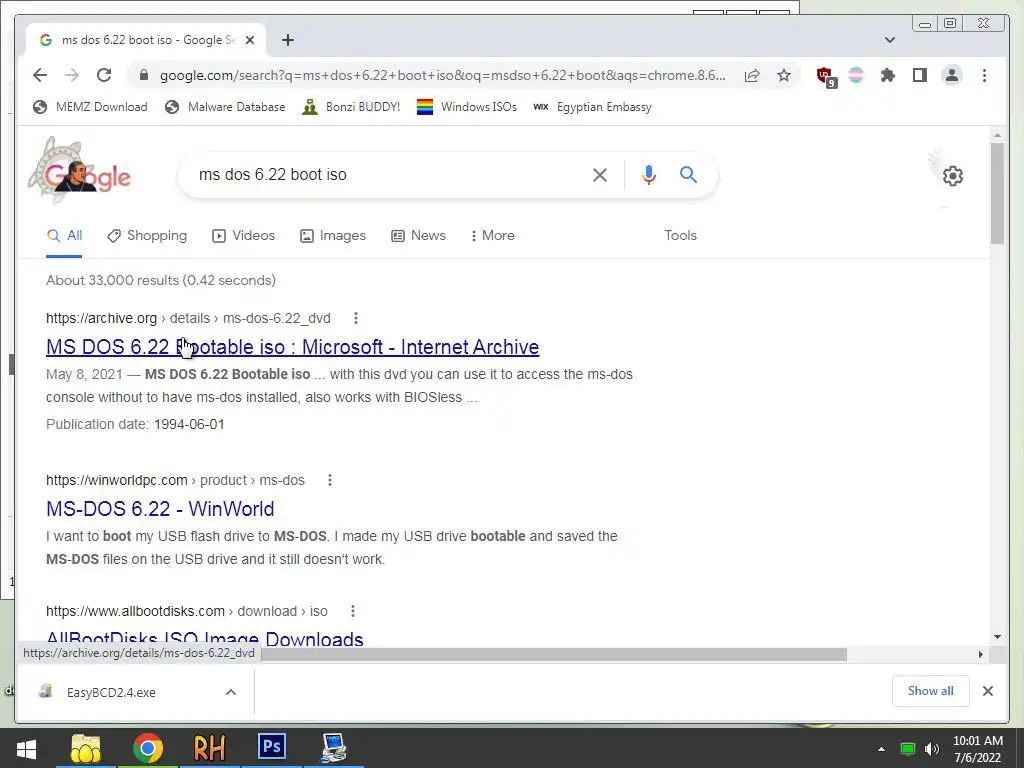
Task: Click the scrollbar down arrow
Action: point(997,637)
